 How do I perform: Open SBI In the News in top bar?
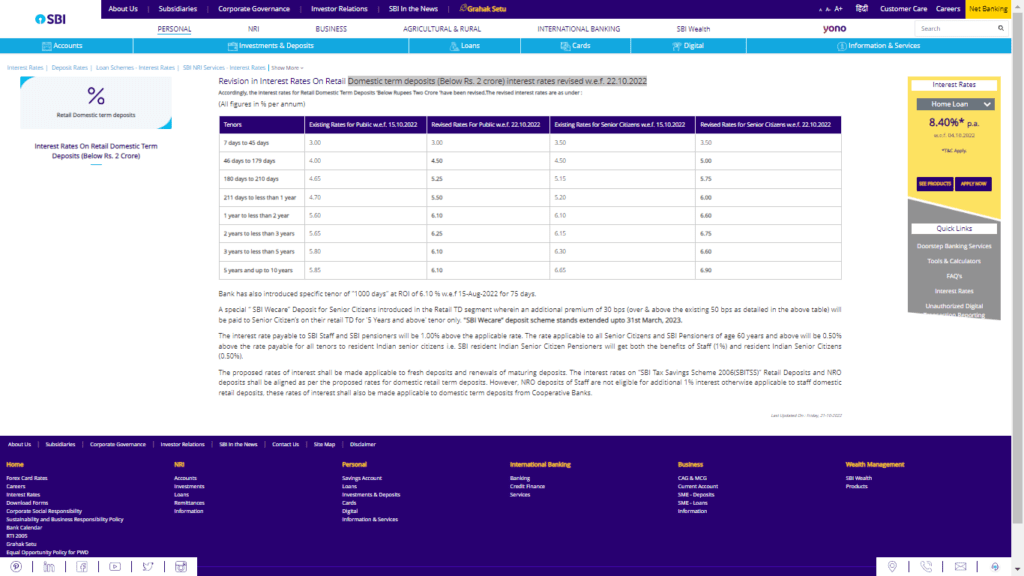(x=413, y=8)
